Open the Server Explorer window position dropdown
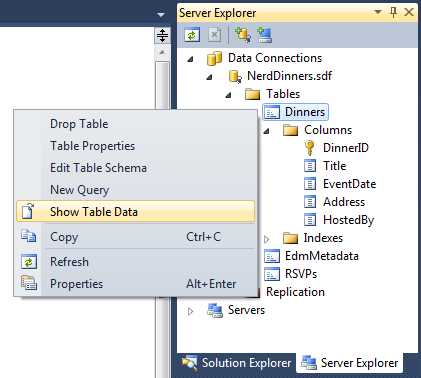 click(378, 12)
